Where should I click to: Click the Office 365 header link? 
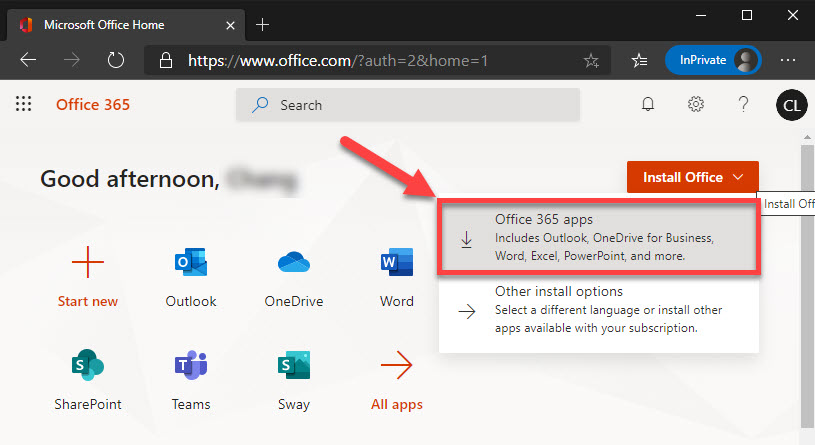[x=93, y=104]
